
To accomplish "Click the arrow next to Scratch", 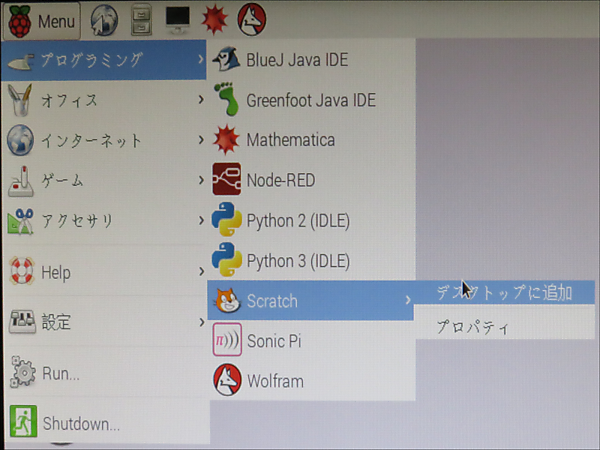I will (x=408, y=300).
